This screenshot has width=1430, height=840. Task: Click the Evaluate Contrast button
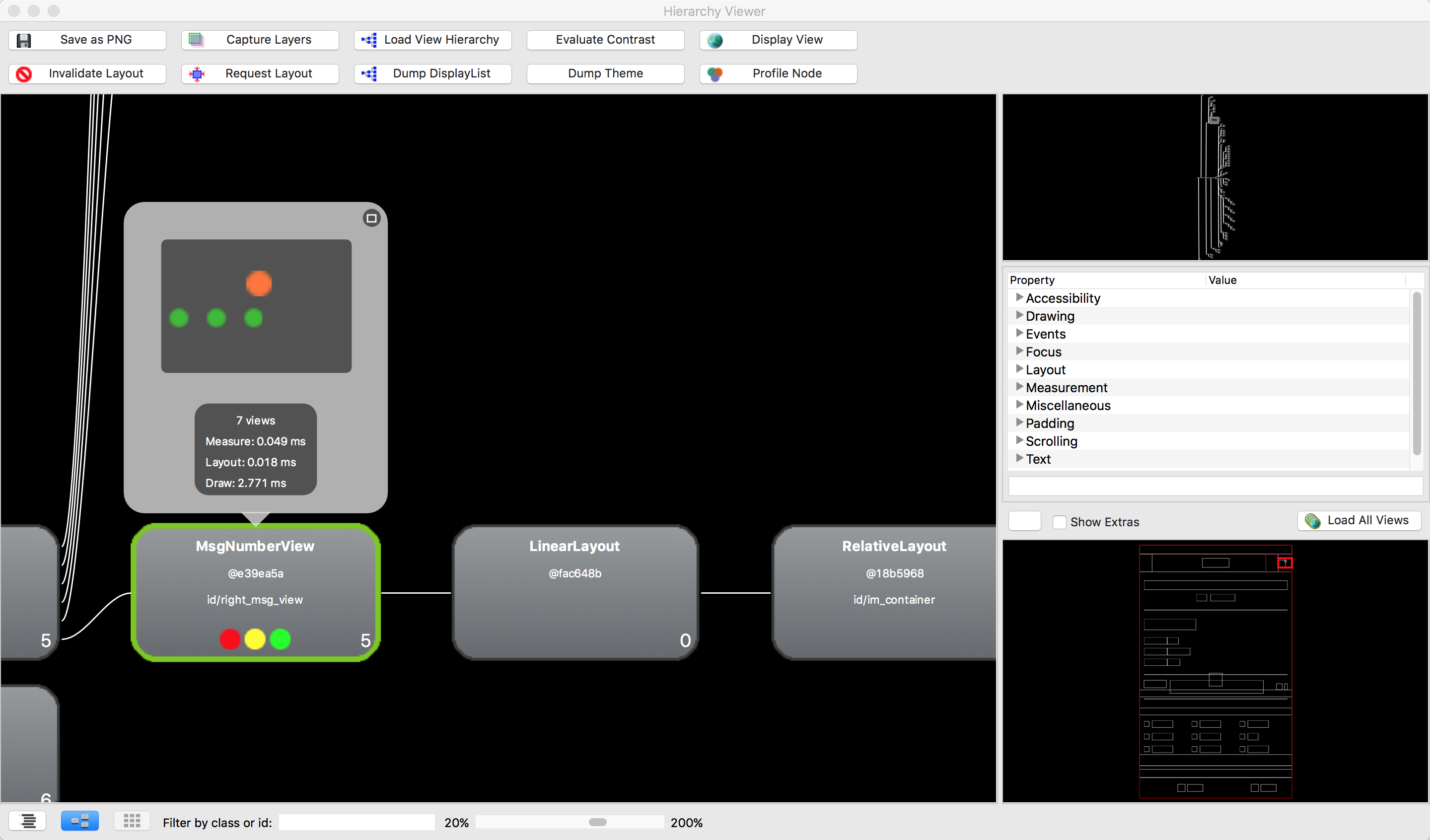[605, 40]
